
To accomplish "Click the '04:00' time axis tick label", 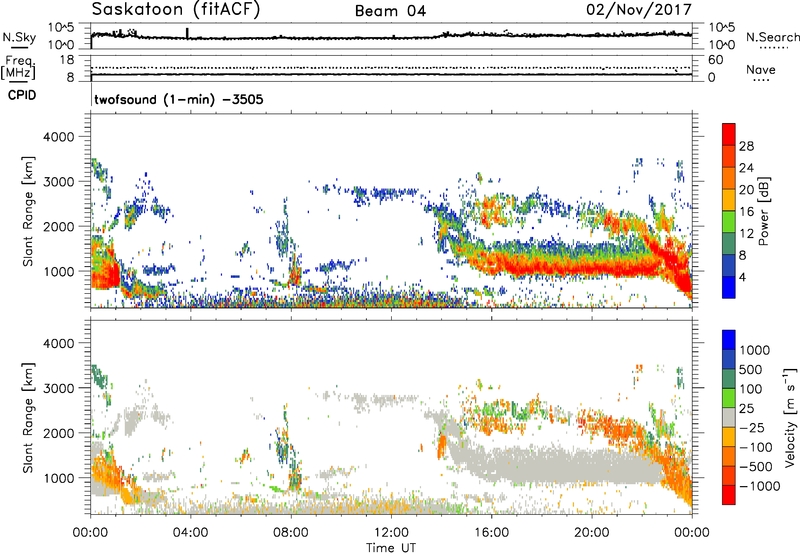I will tap(190, 532).
